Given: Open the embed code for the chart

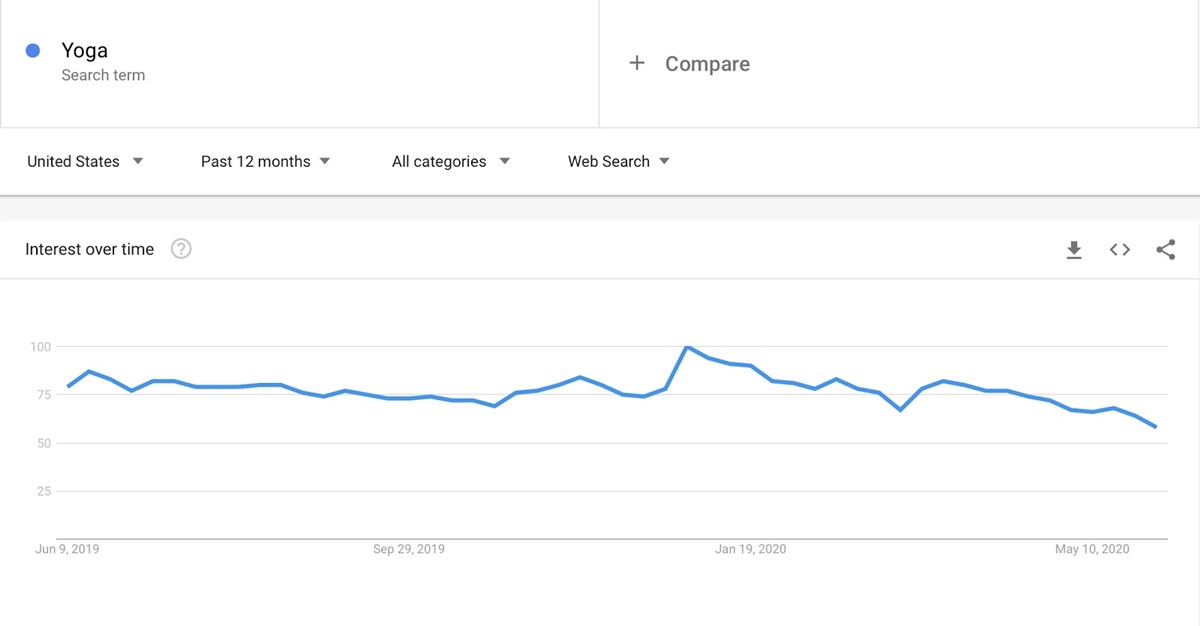Looking at the screenshot, I should 1119,249.
